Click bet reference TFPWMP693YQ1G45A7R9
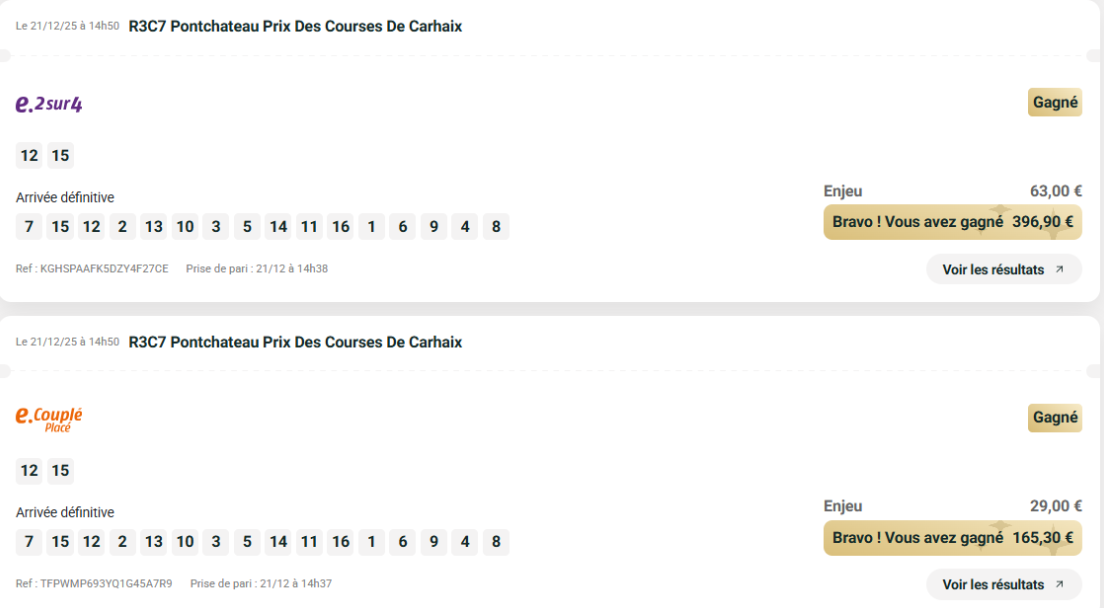The height and width of the screenshot is (608, 1104). pos(106,583)
